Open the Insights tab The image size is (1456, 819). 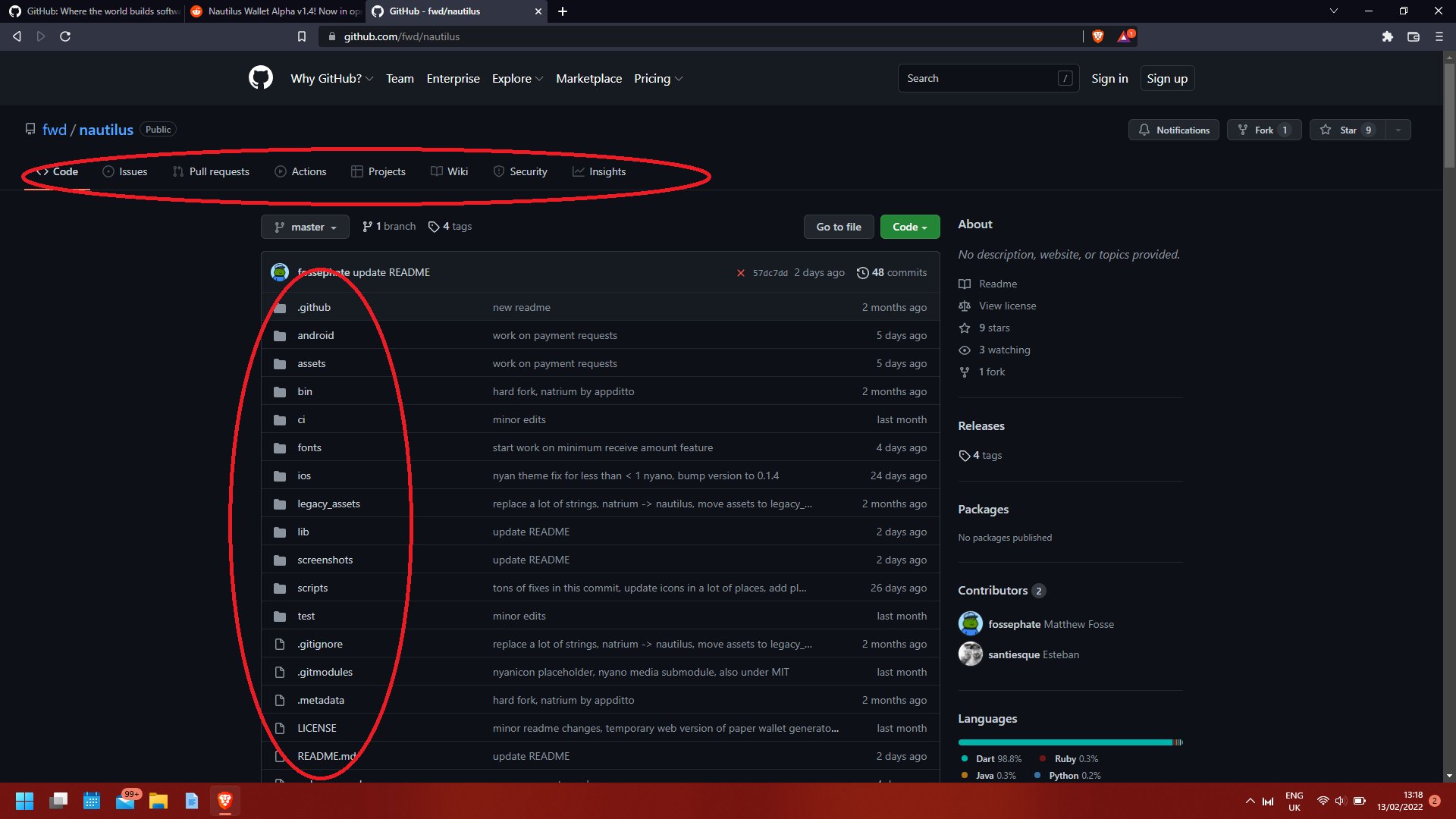[x=599, y=172]
